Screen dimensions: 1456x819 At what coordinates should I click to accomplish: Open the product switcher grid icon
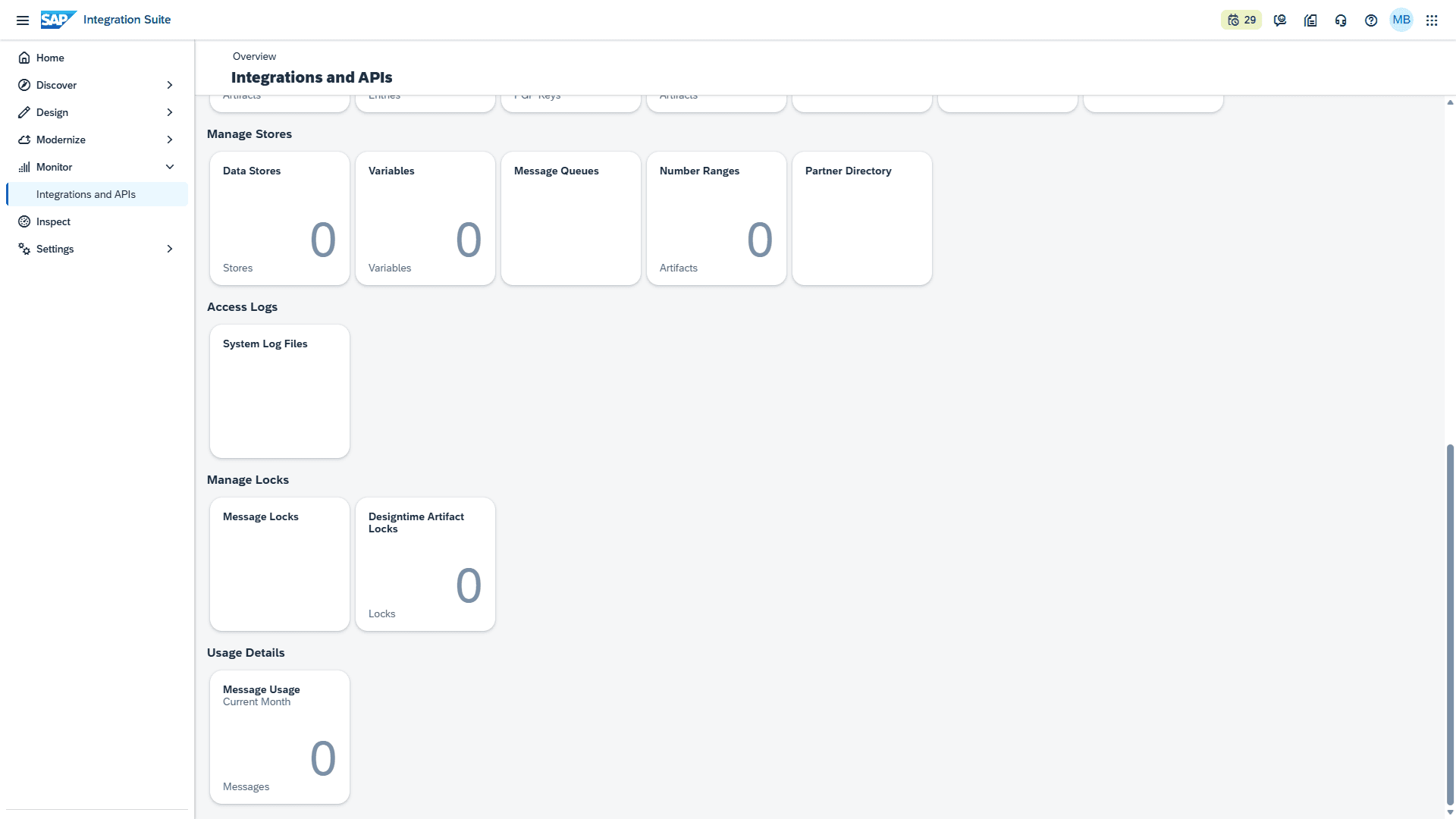1432,20
